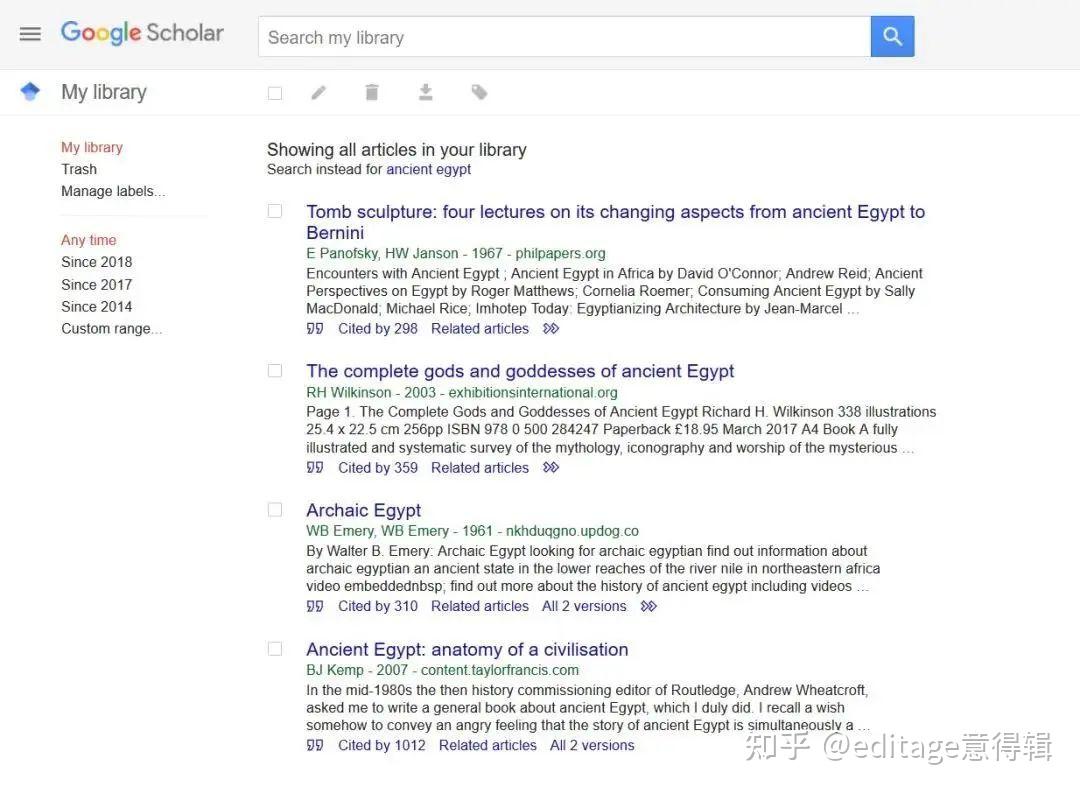Show more actions for Archaic Egypt result
This screenshot has width=1080, height=794.
click(x=649, y=606)
